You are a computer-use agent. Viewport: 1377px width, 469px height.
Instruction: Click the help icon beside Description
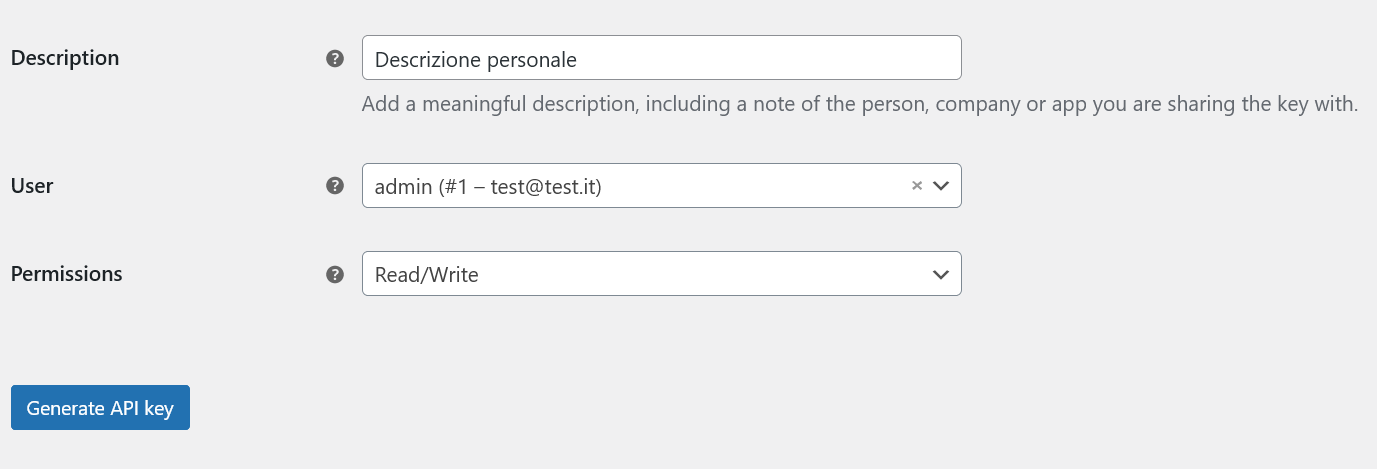click(x=335, y=58)
